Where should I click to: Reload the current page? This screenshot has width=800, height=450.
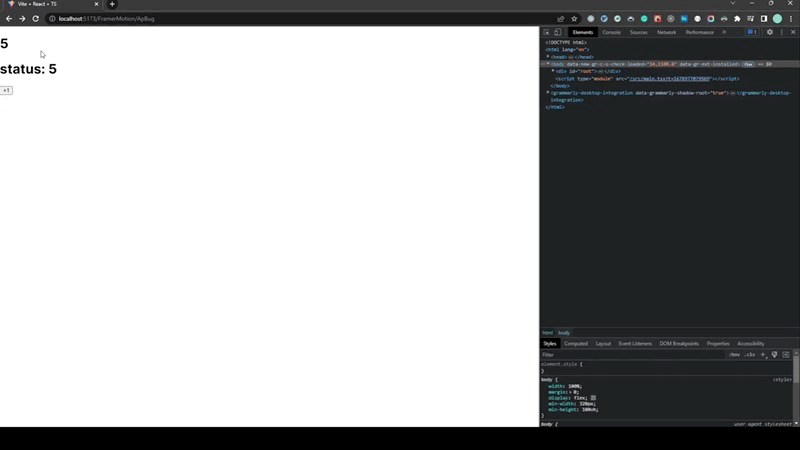click(x=35, y=19)
